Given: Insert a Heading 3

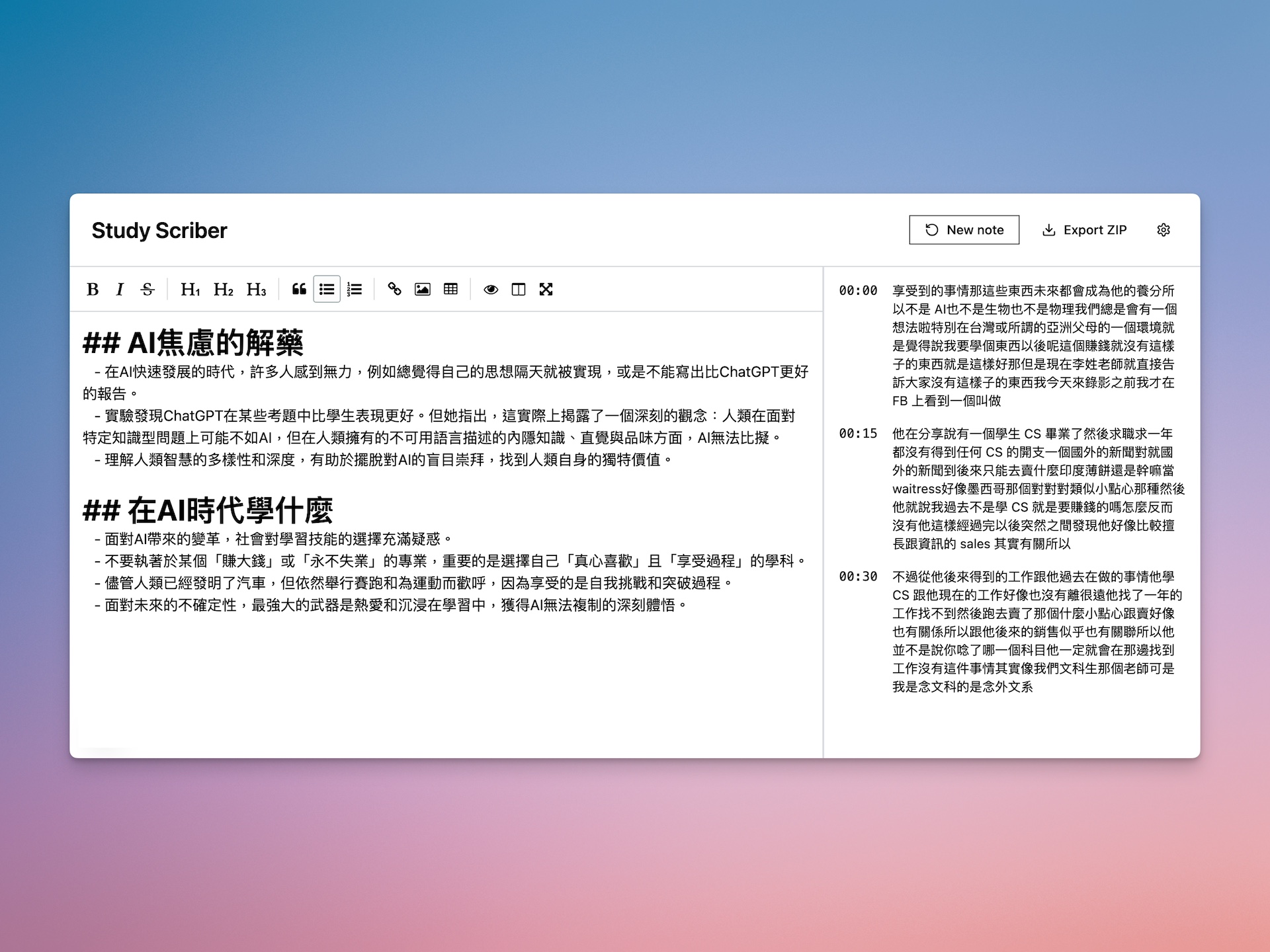Looking at the screenshot, I should (256, 290).
